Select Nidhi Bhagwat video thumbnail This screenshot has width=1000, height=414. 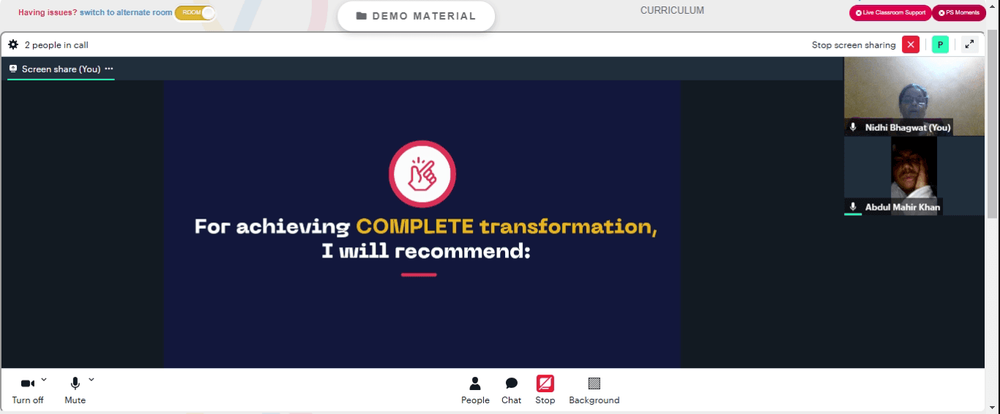click(x=914, y=96)
